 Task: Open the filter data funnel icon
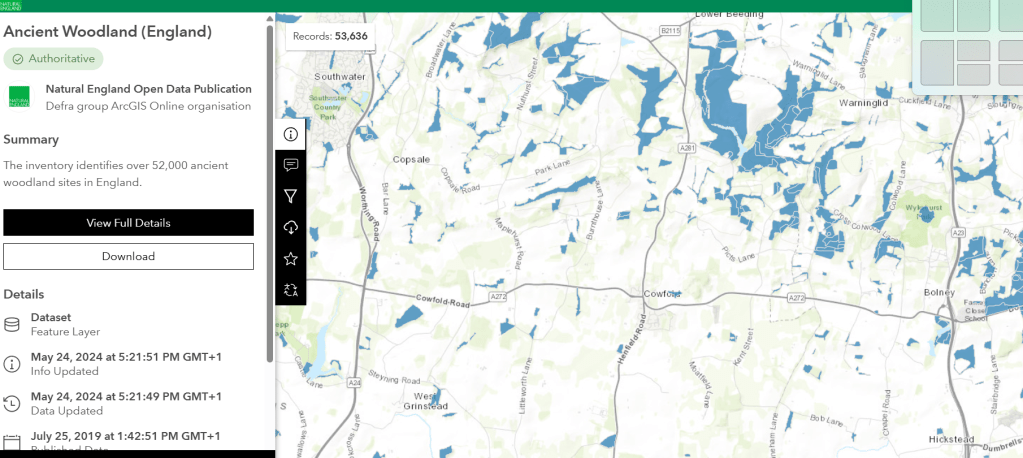290,196
